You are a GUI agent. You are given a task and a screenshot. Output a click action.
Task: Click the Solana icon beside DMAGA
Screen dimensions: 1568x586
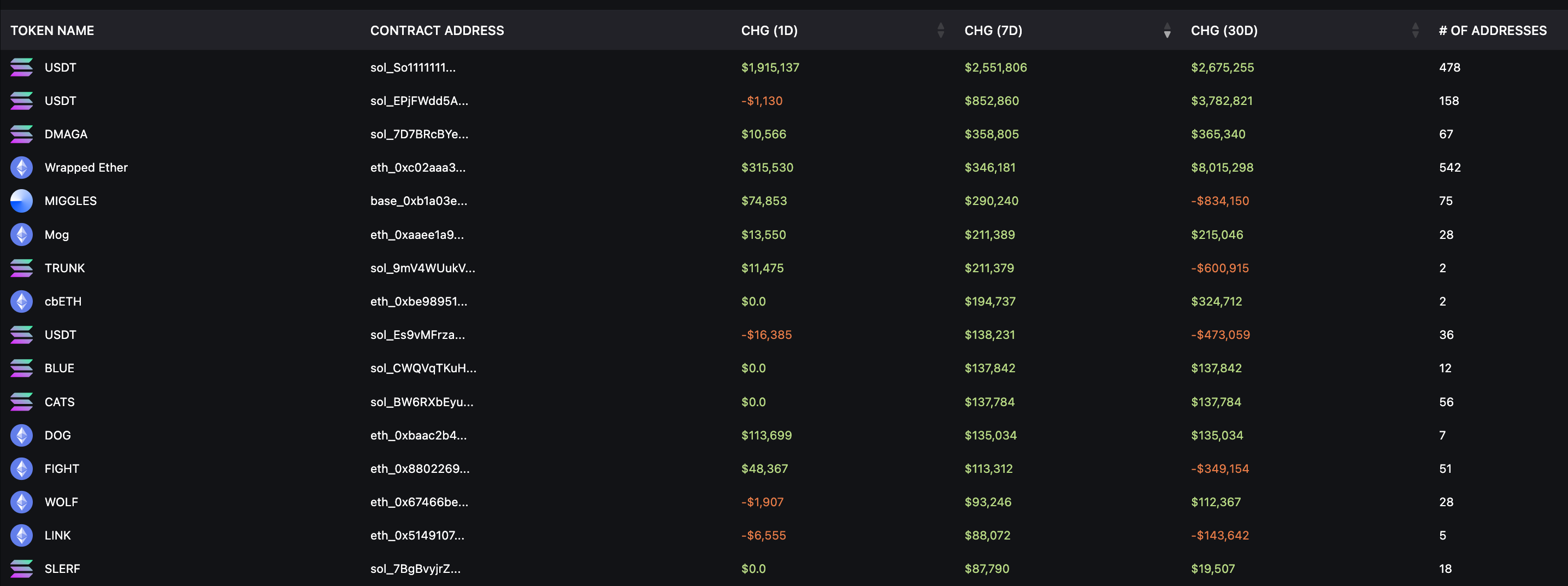(x=21, y=134)
